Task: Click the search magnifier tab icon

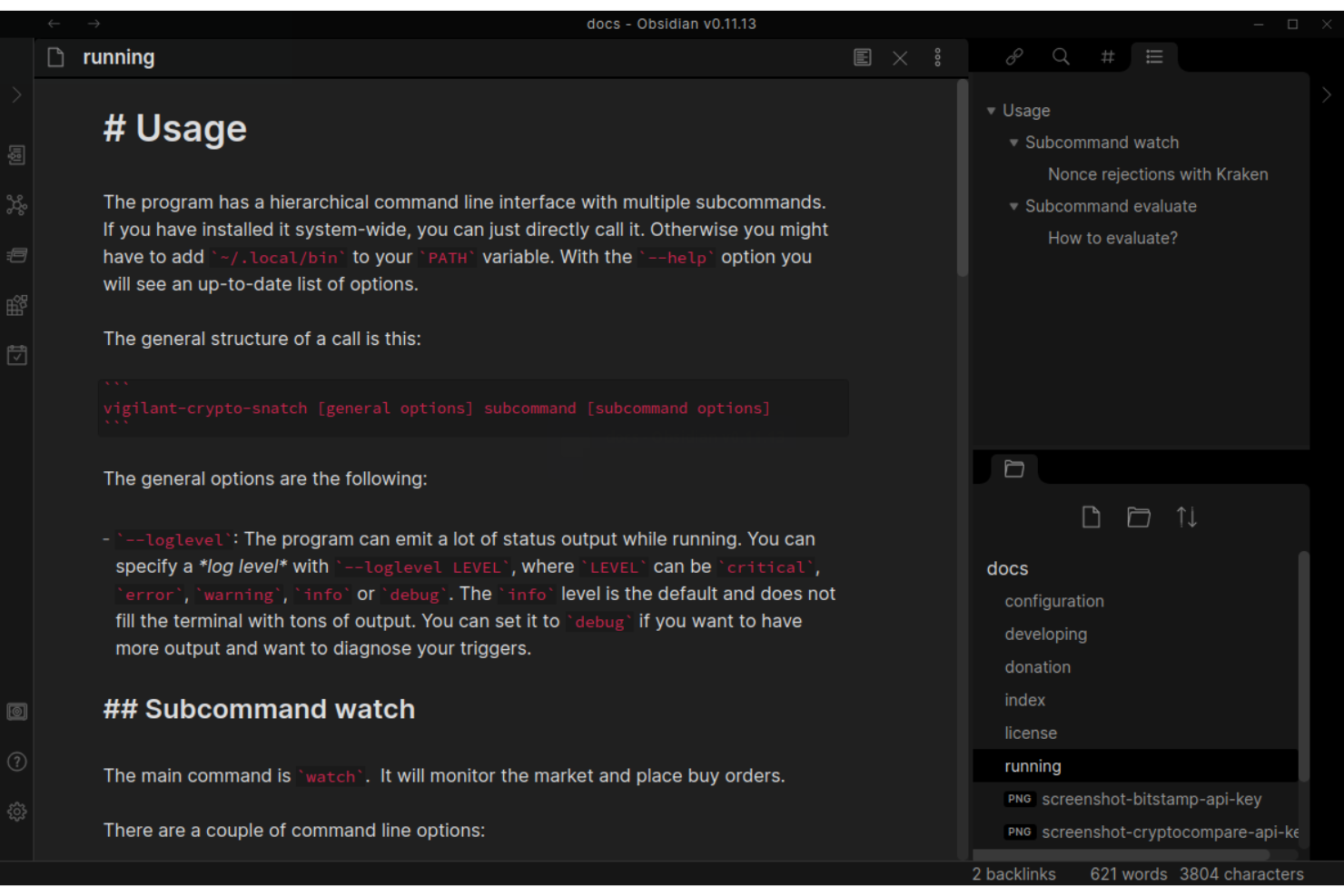Action: coord(1061,57)
